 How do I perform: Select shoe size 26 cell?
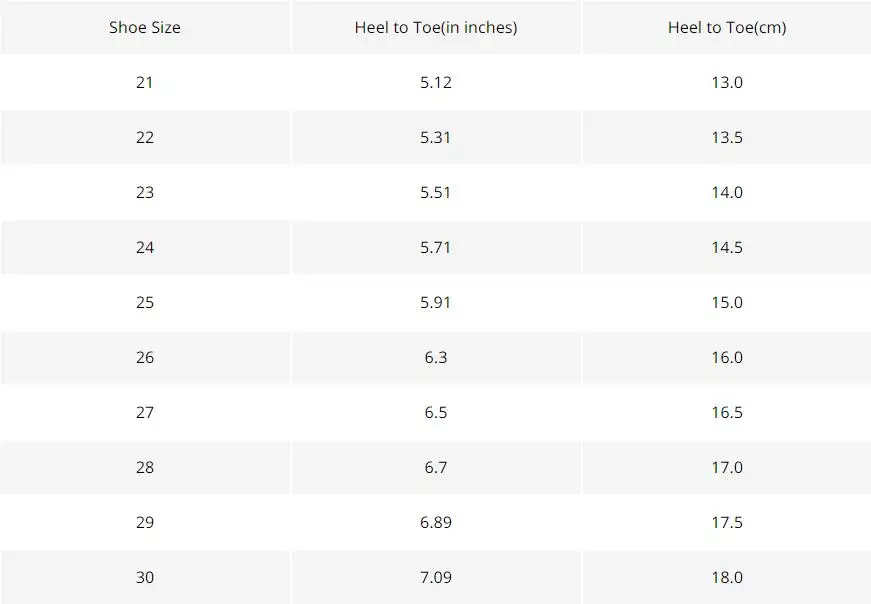(144, 357)
